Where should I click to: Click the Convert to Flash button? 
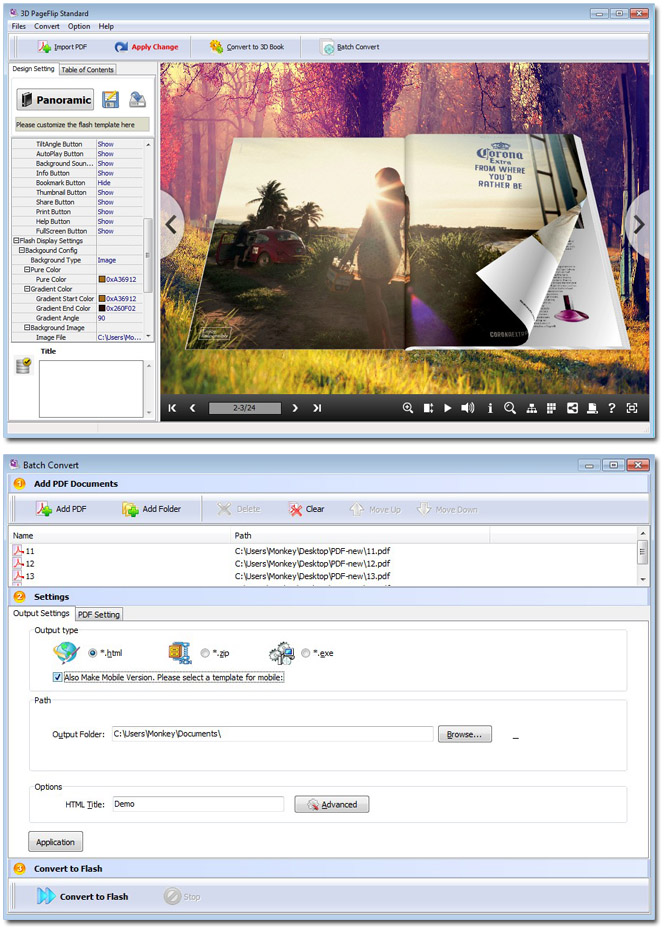(83, 897)
